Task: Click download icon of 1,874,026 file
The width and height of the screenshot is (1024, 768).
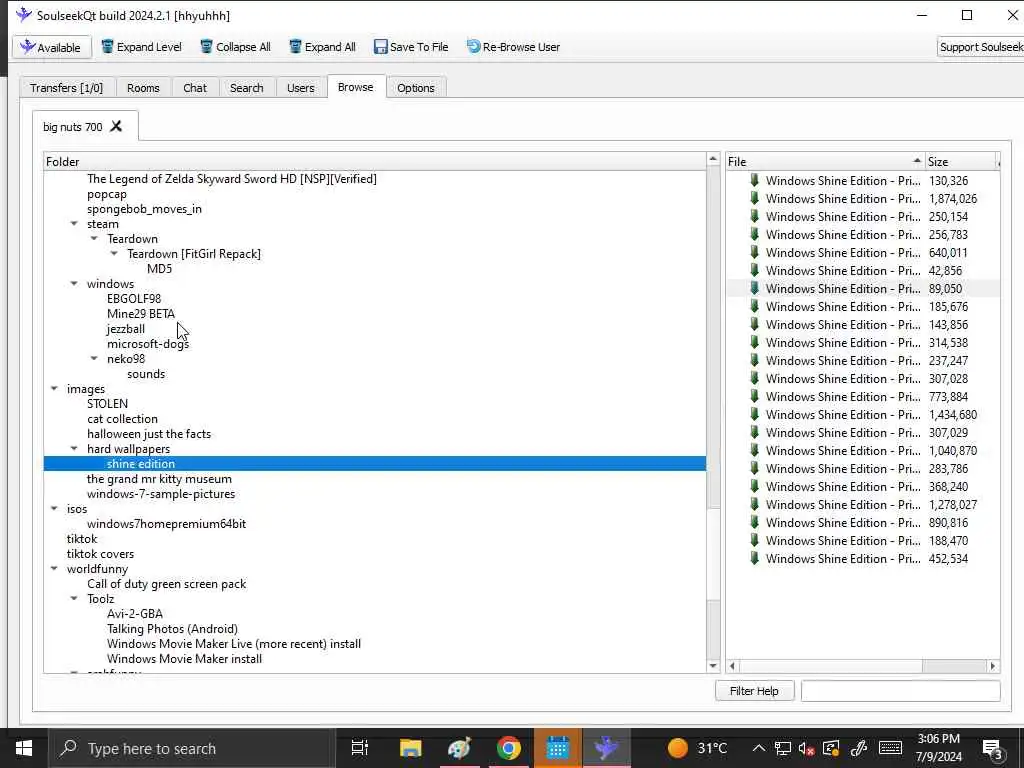Action: pyautogui.click(x=754, y=198)
